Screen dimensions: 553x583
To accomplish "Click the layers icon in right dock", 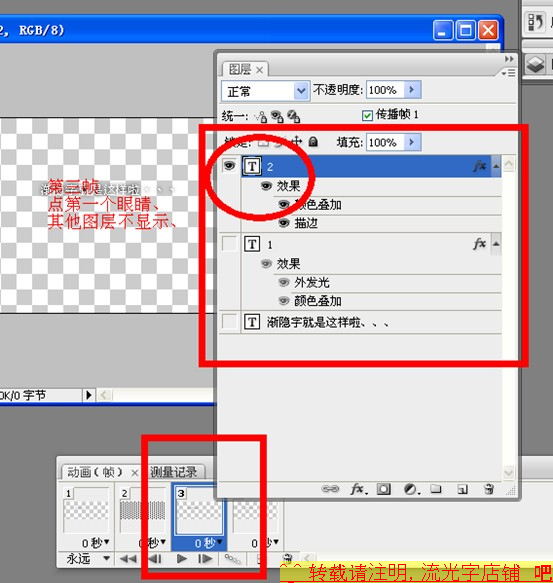I will [535, 64].
